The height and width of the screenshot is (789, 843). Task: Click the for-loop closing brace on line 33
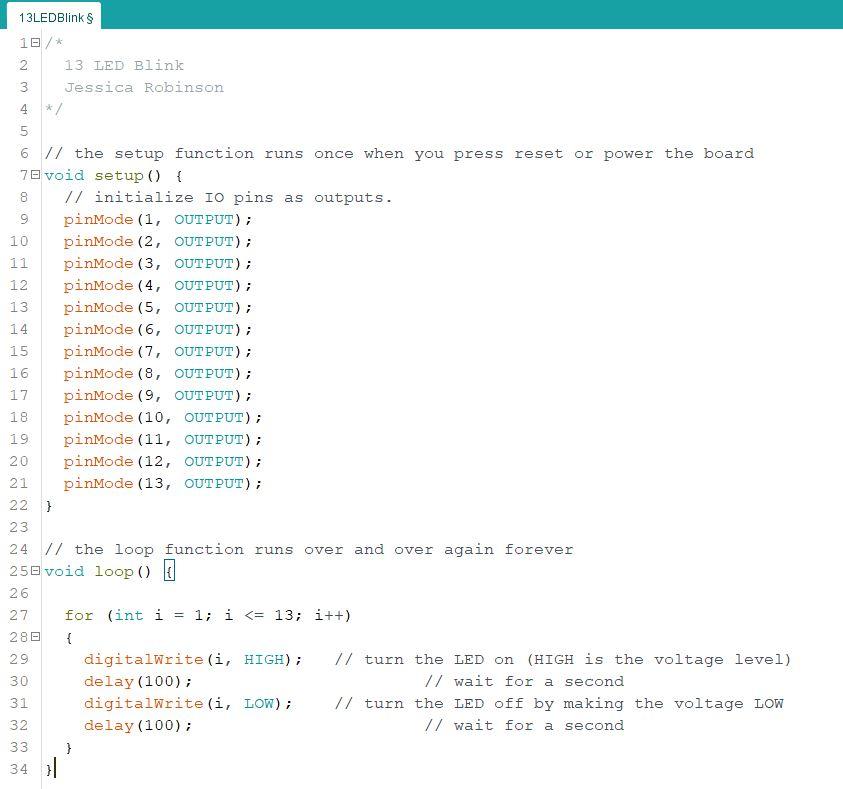click(69, 748)
